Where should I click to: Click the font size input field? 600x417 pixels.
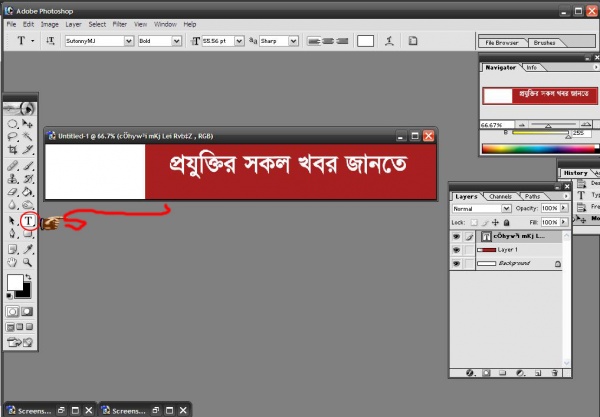(222, 42)
